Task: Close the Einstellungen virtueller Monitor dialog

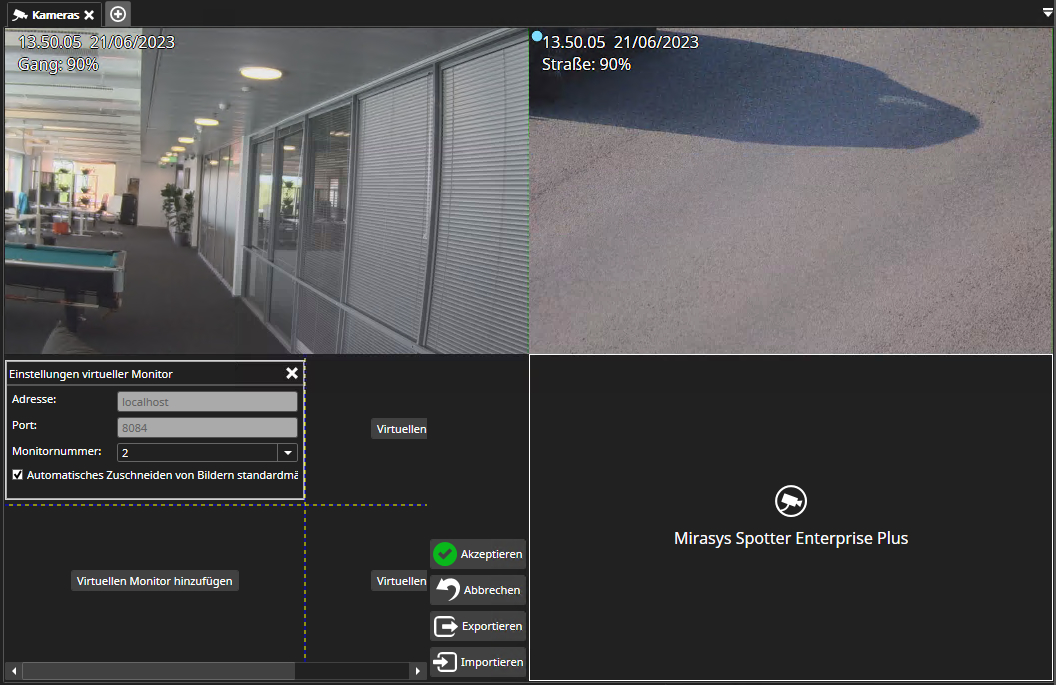Action: [291, 373]
